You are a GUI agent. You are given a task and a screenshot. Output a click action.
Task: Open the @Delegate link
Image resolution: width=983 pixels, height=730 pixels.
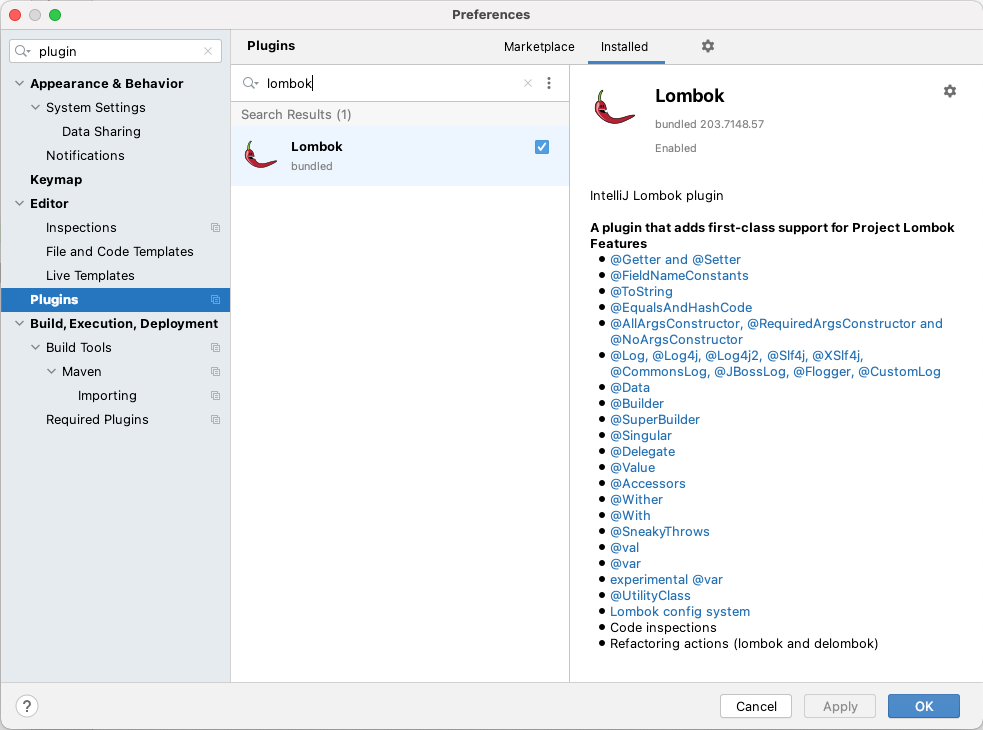[x=643, y=452]
